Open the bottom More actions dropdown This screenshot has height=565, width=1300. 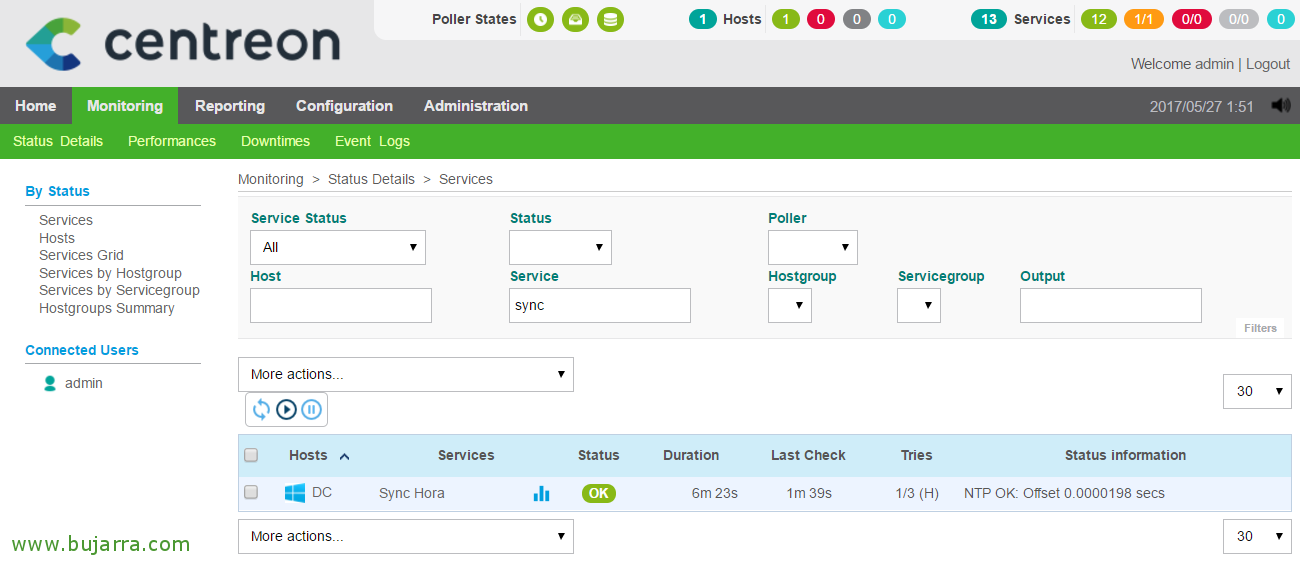pyautogui.click(x=406, y=536)
